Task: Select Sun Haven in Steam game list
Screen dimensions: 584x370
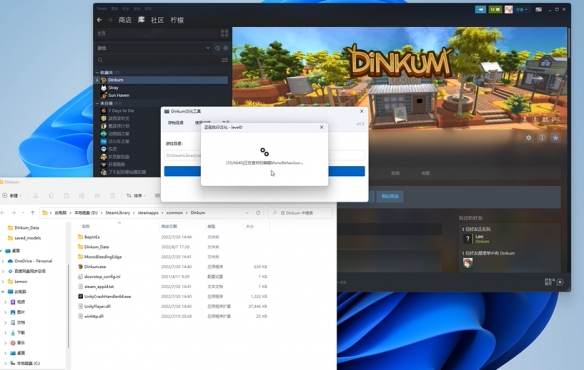Action: point(119,95)
